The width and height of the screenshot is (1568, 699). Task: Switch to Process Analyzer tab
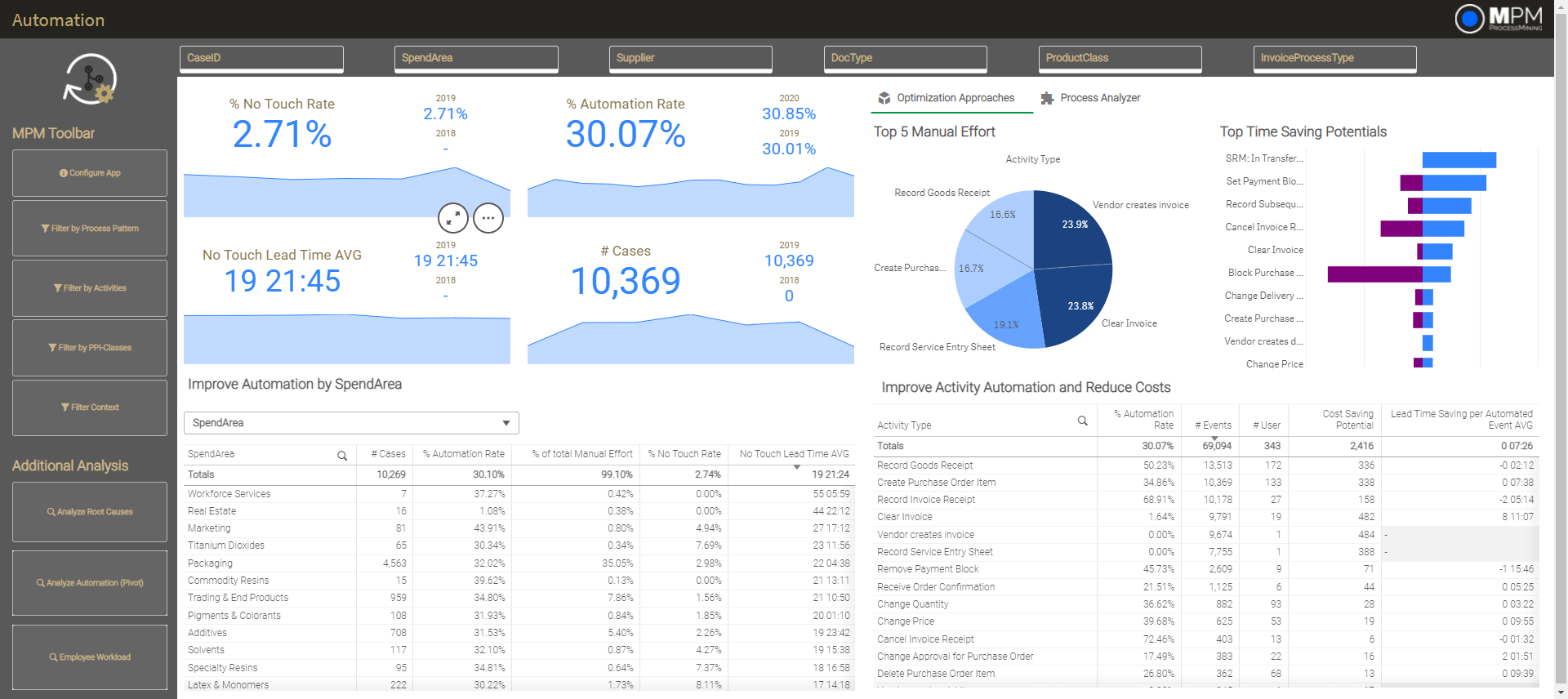tap(1090, 98)
